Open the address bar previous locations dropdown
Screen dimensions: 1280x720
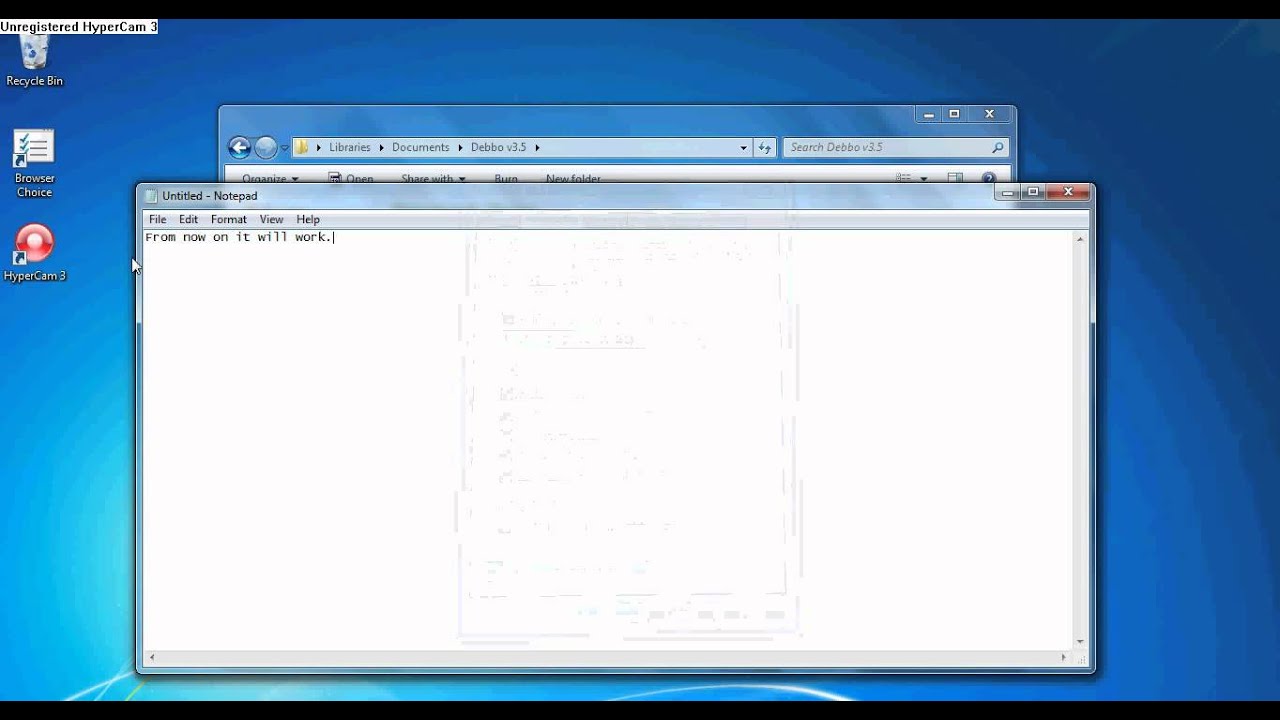pyautogui.click(x=743, y=147)
